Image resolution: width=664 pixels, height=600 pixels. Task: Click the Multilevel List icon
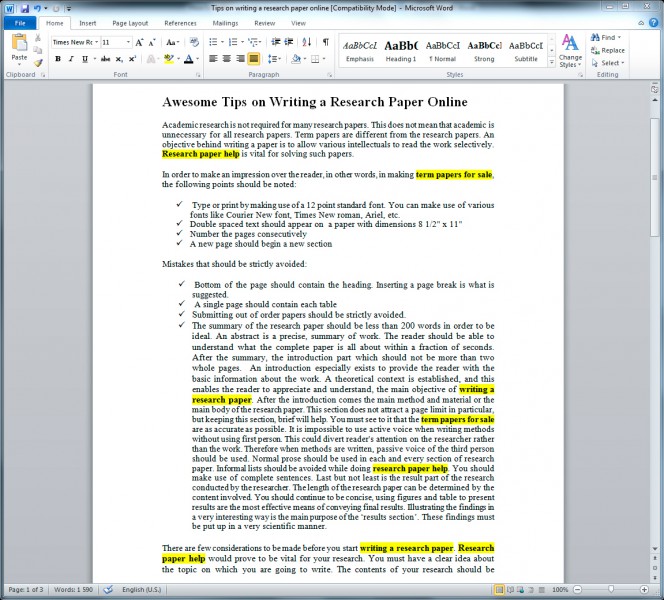point(253,42)
